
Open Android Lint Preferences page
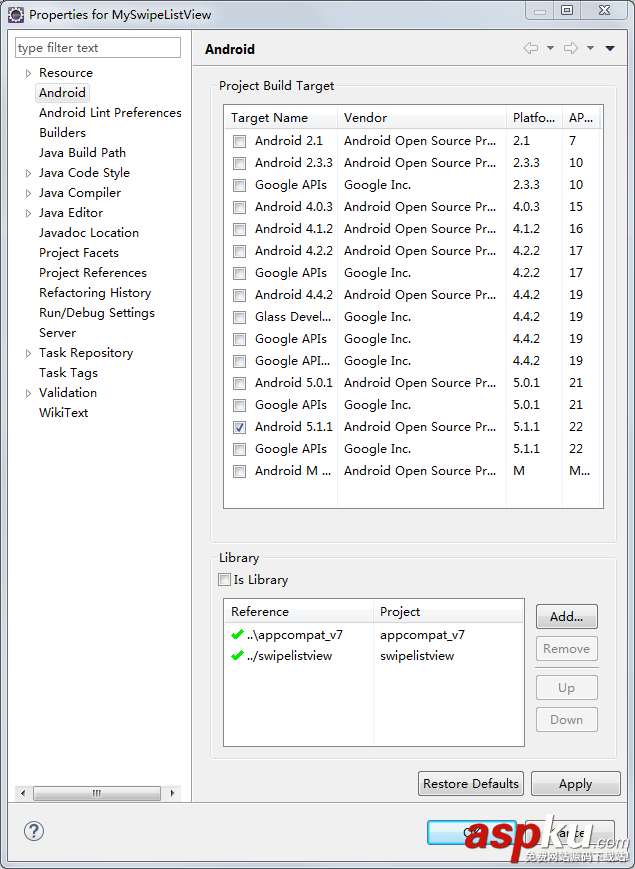[x=110, y=113]
